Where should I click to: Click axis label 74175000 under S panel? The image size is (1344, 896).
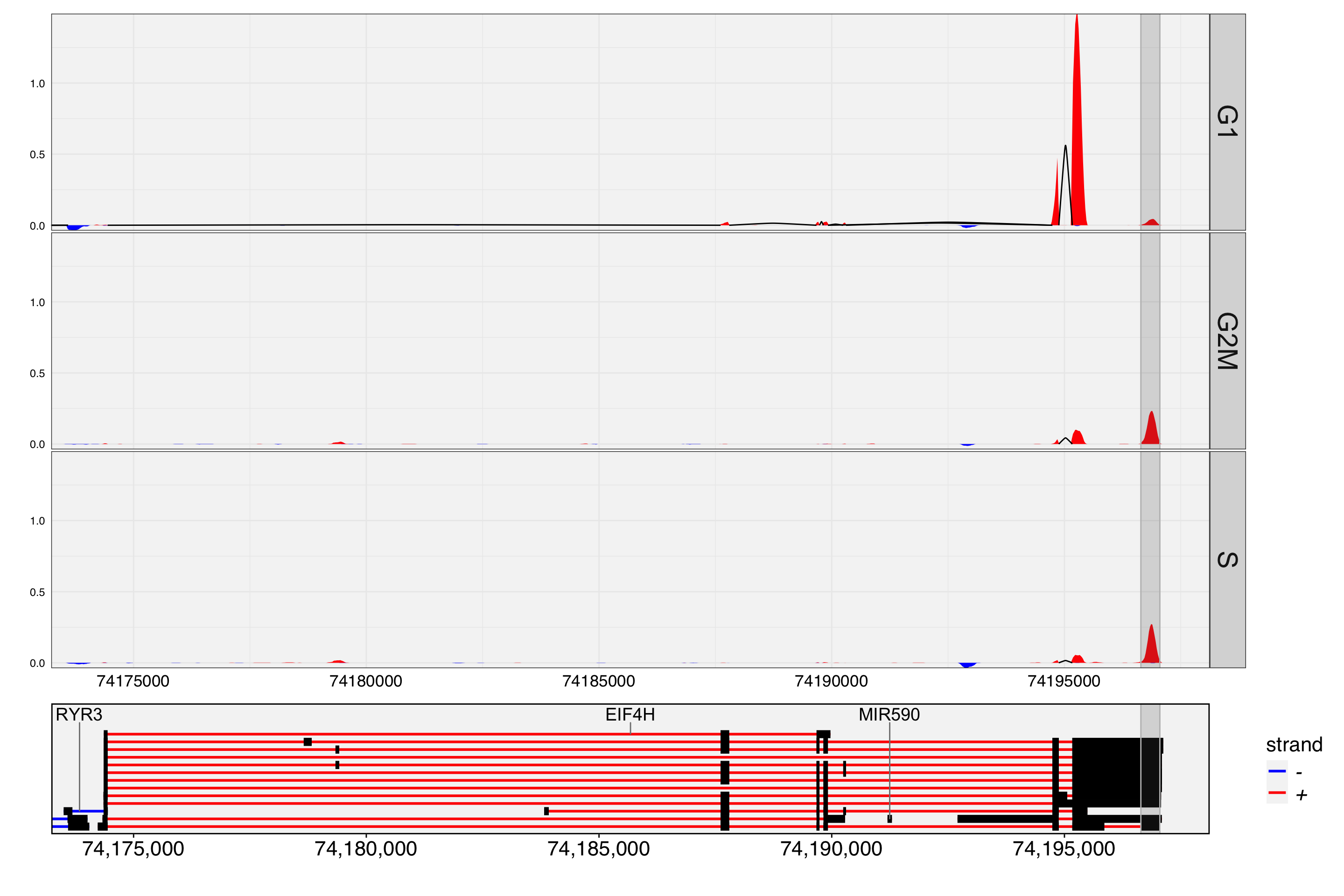click(x=133, y=681)
